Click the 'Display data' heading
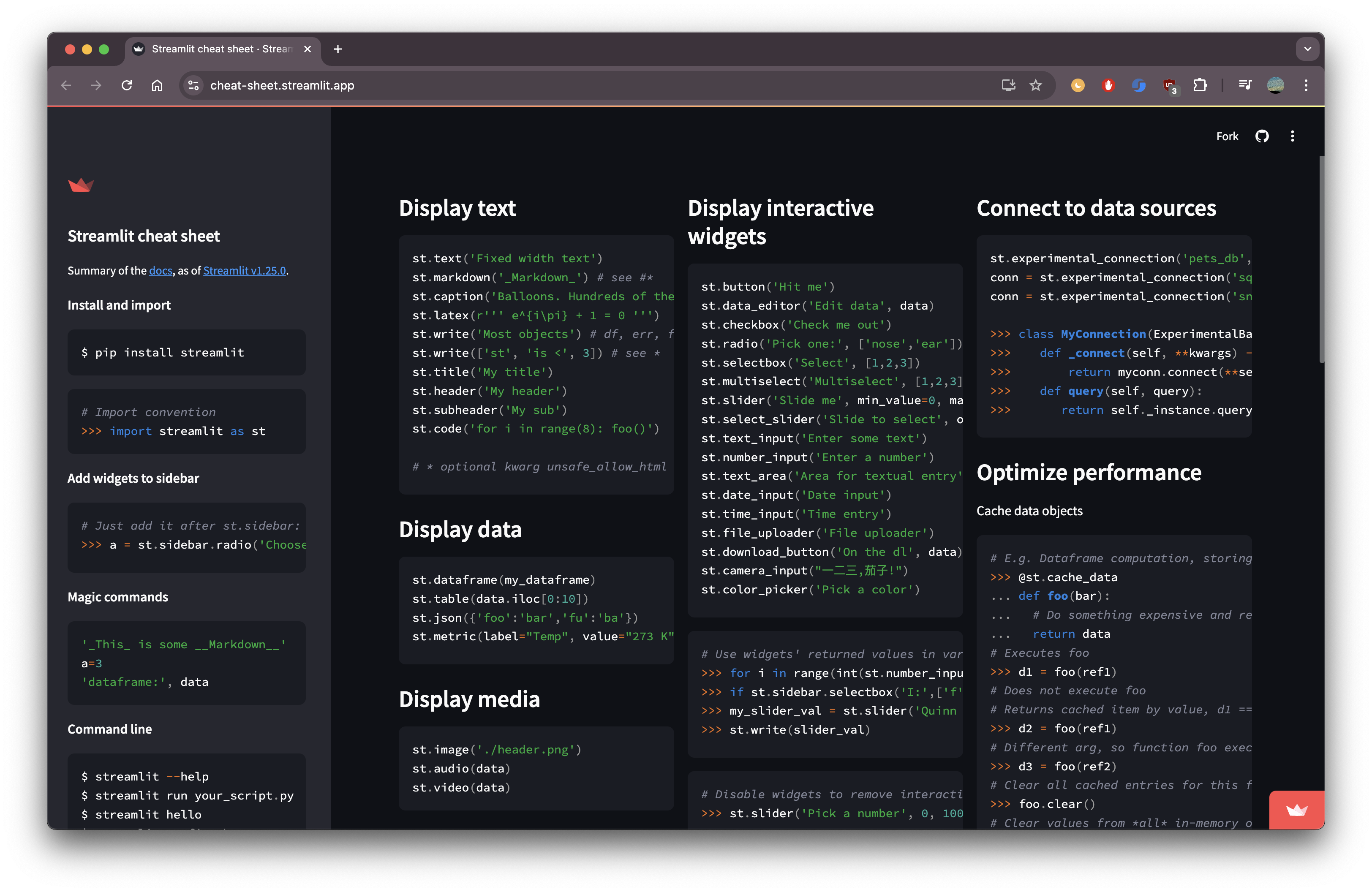Screen dimensions: 1372x892 (x=460, y=530)
